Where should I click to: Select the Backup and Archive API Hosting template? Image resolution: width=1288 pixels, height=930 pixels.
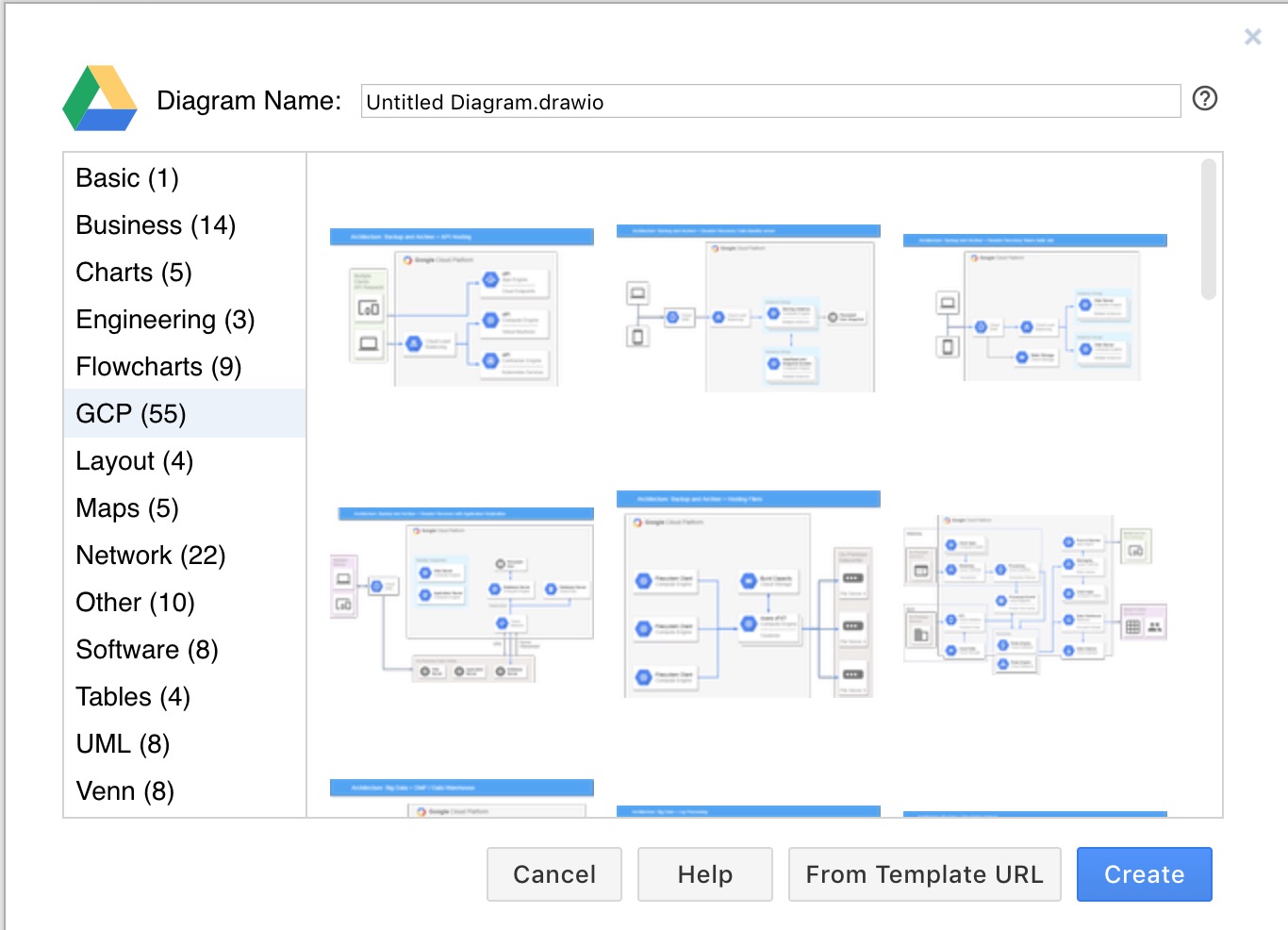[x=462, y=309]
